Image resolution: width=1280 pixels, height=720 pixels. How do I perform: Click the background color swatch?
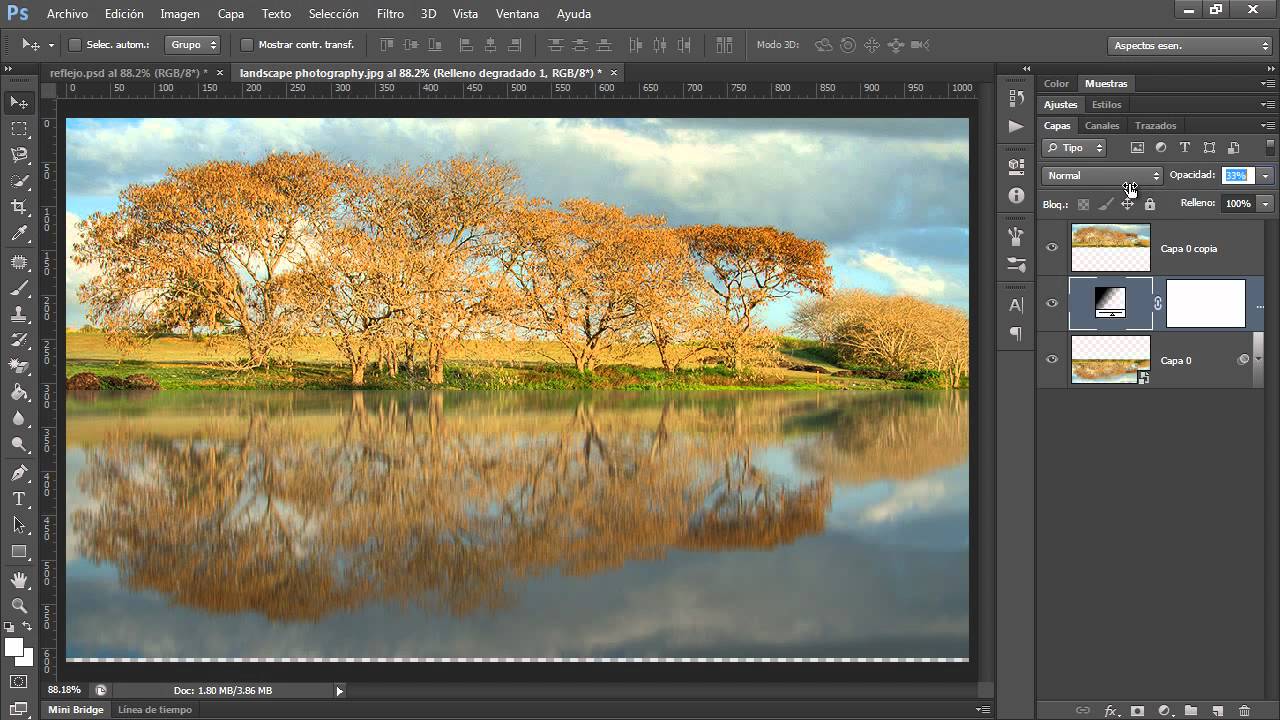[25, 658]
